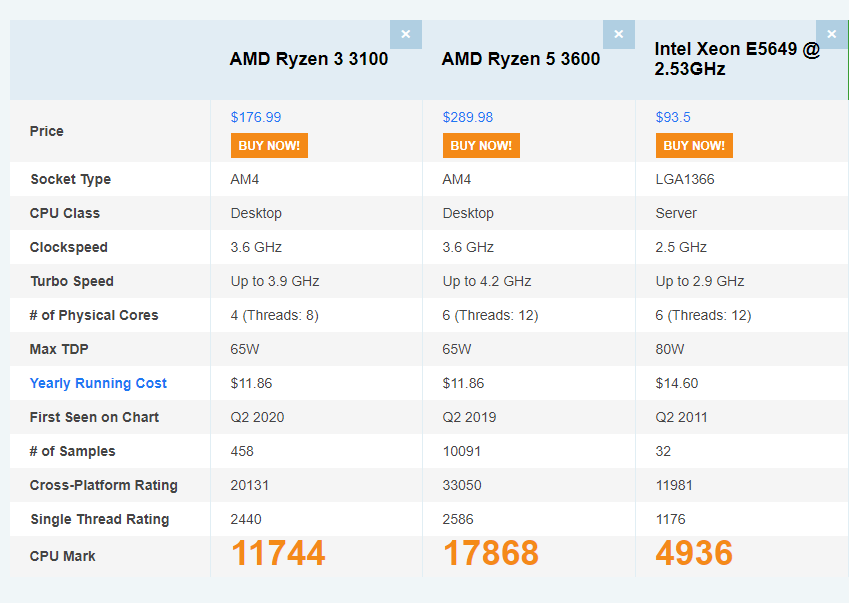Image resolution: width=849 pixels, height=603 pixels.
Task: Click the 33050 cross-platform value
Action: tap(462, 486)
